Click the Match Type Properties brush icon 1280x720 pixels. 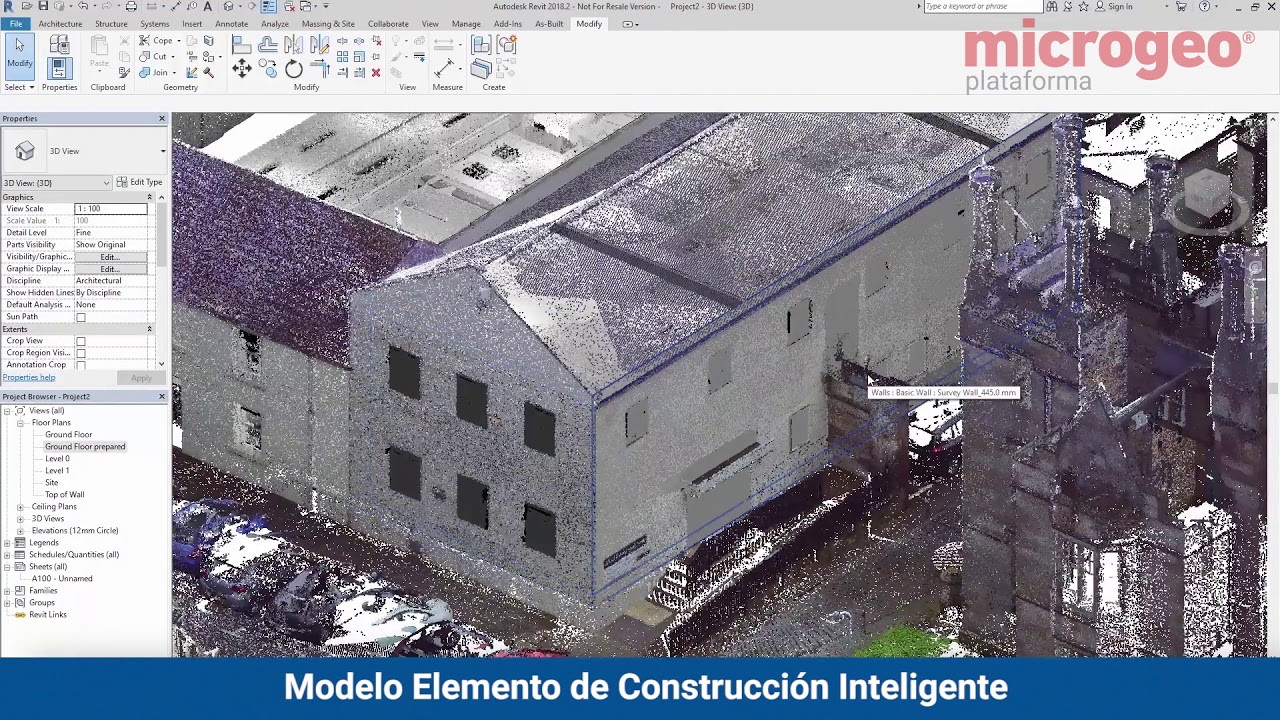click(124, 72)
